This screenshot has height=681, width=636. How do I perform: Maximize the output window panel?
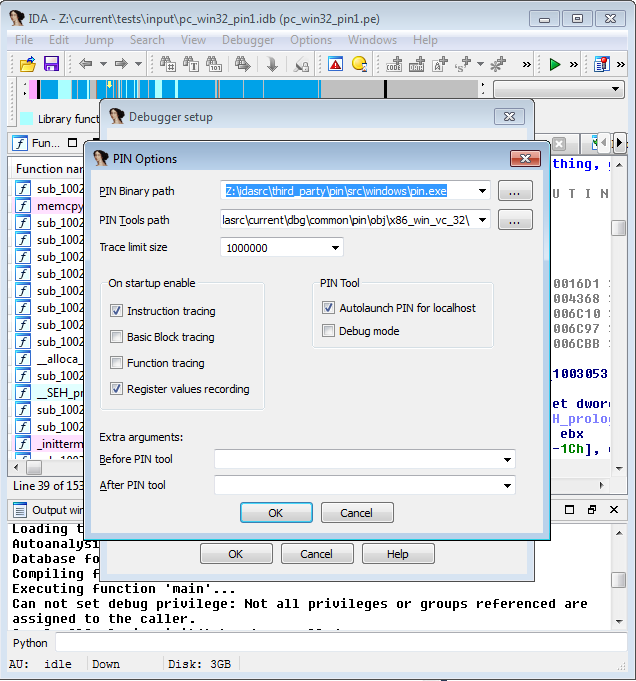click(570, 509)
